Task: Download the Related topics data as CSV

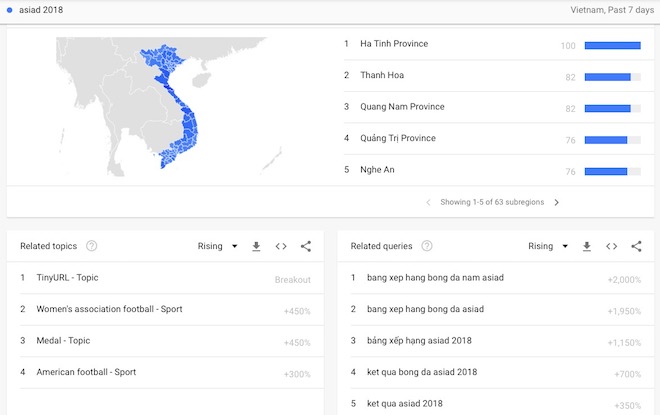Action: 256,246
